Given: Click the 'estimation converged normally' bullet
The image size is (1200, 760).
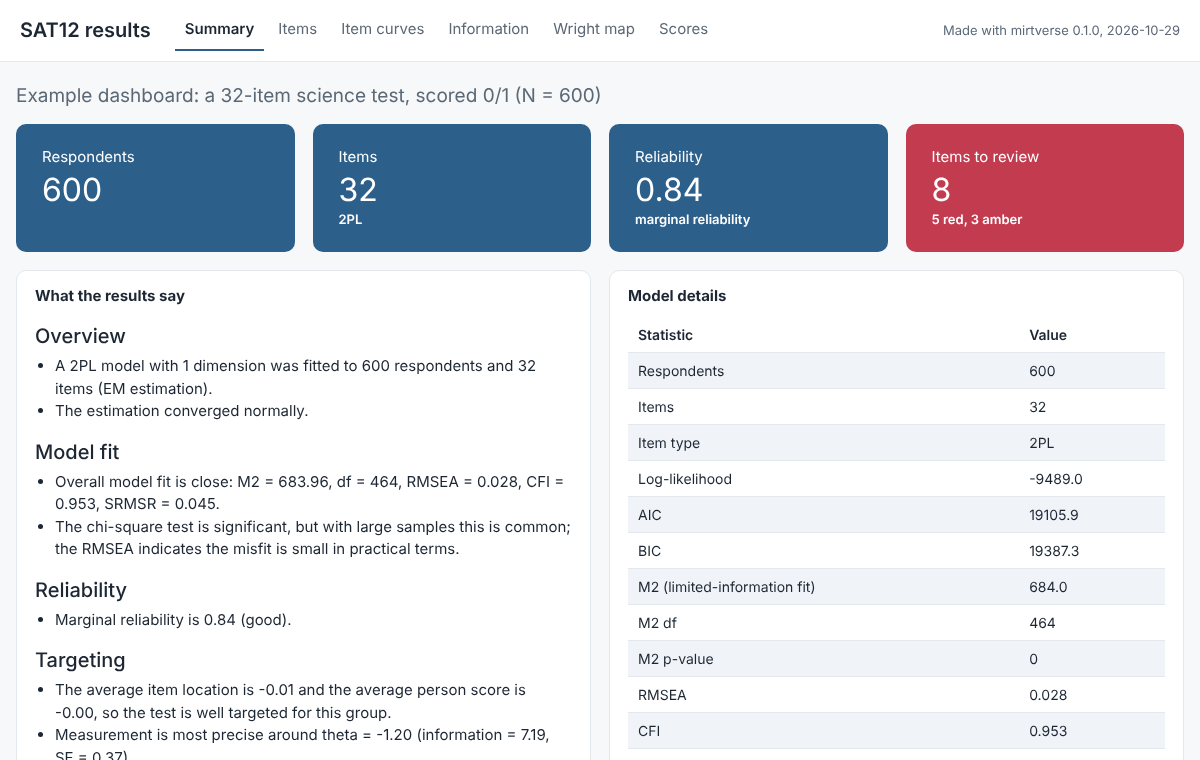Looking at the screenshot, I should 182,410.
